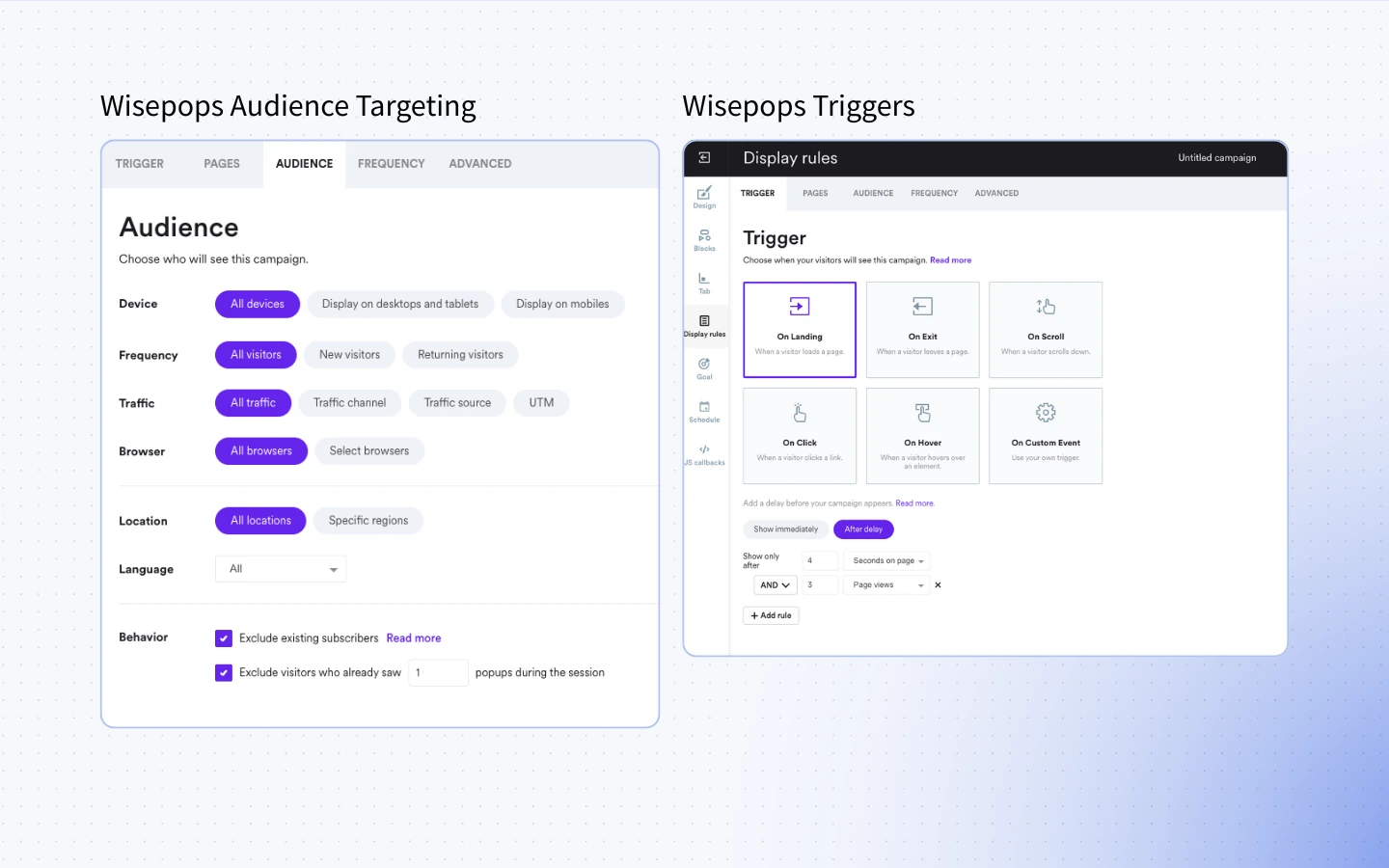Image resolution: width=1389 pixels, height=868 pixels.
Task: Select Display on desktops and tablets
Action: pos(400,304)
